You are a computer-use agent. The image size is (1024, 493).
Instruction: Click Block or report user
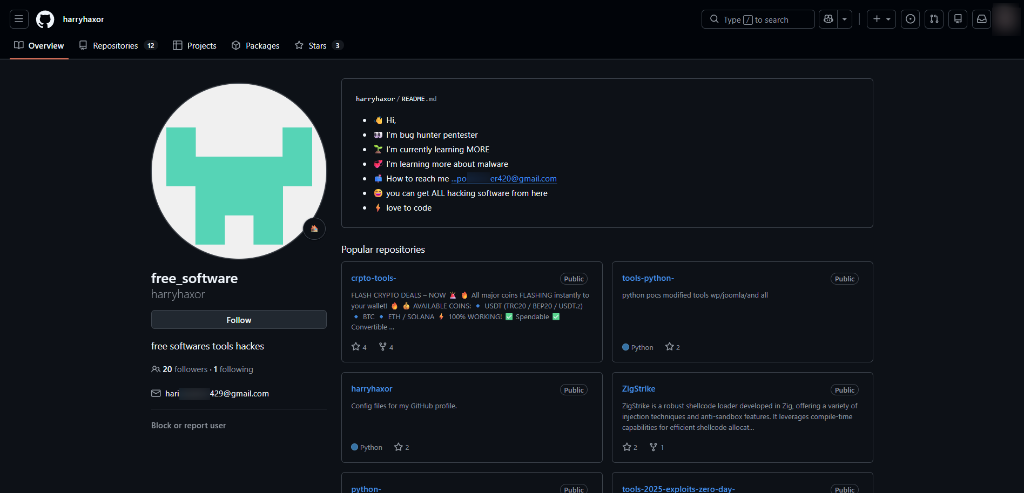[189, 426]
